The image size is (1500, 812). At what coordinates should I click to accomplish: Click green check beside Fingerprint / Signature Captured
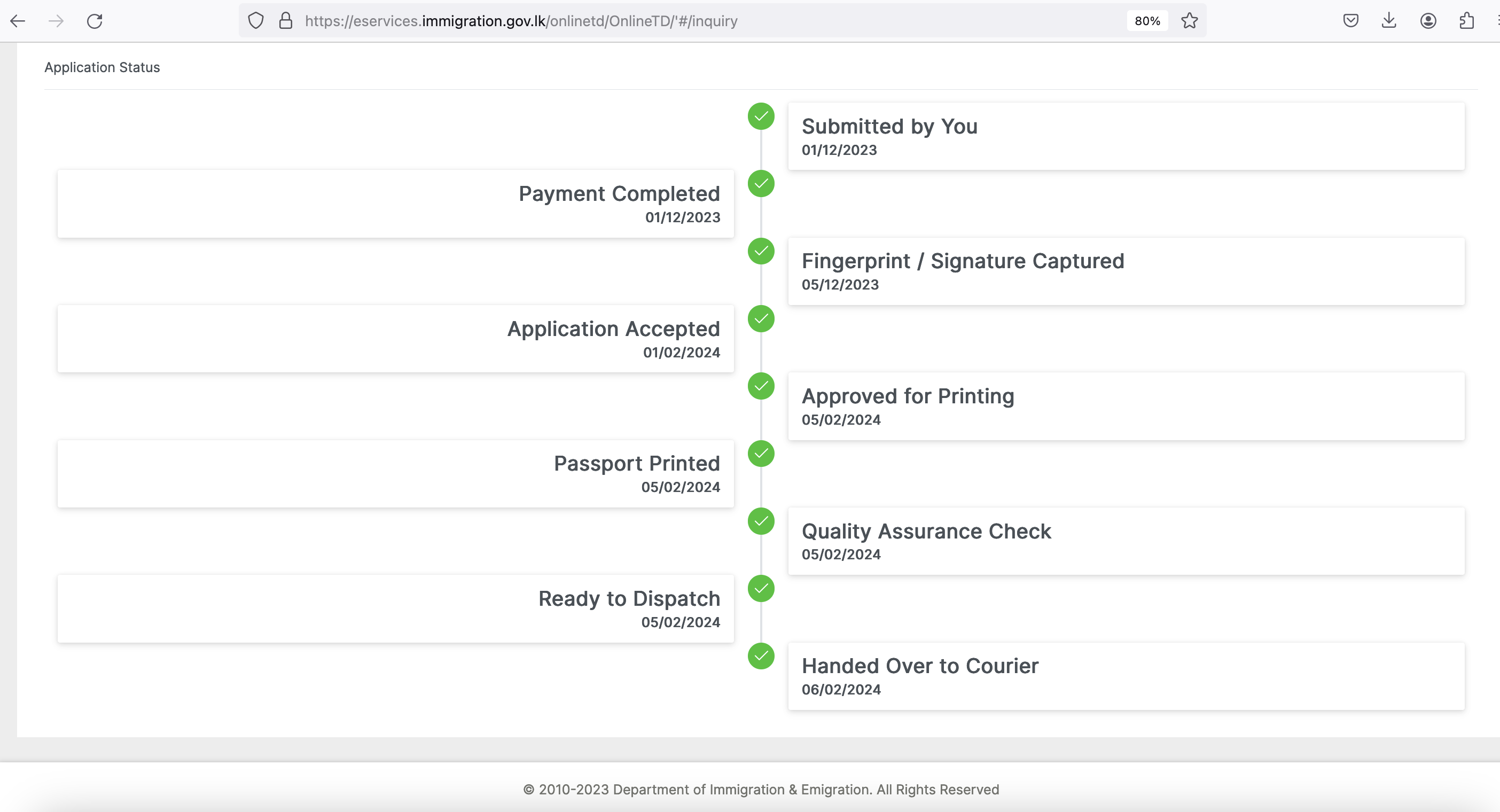(x=761, y=251)
